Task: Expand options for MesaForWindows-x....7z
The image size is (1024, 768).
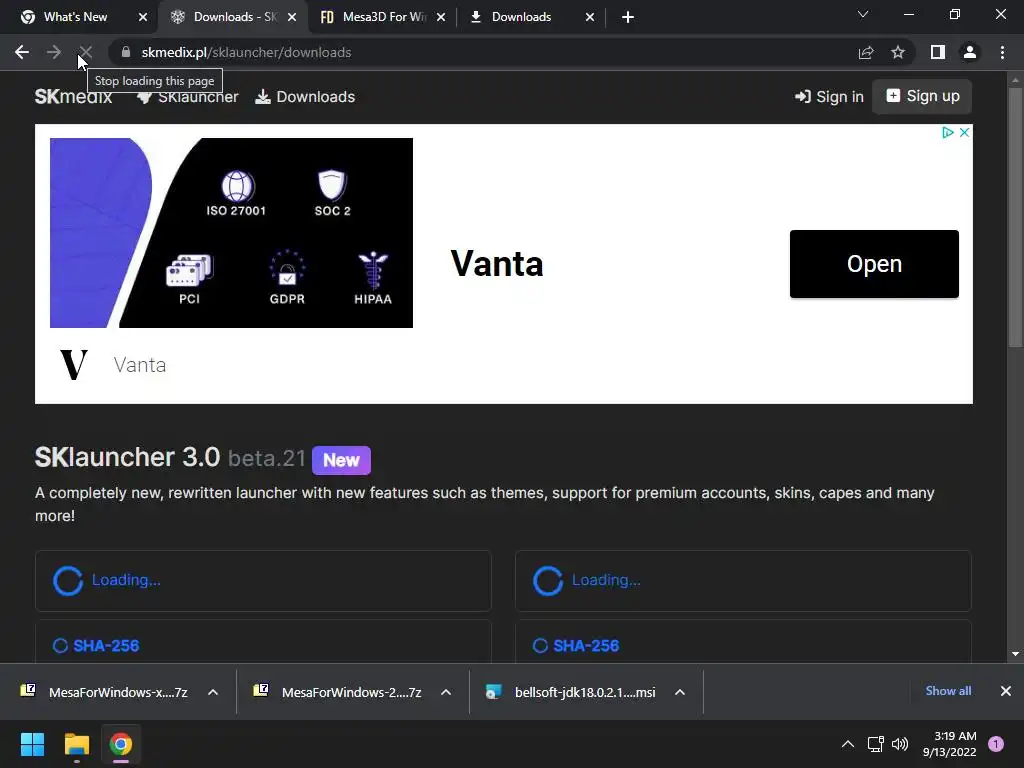Action: (x=213, y=692)
